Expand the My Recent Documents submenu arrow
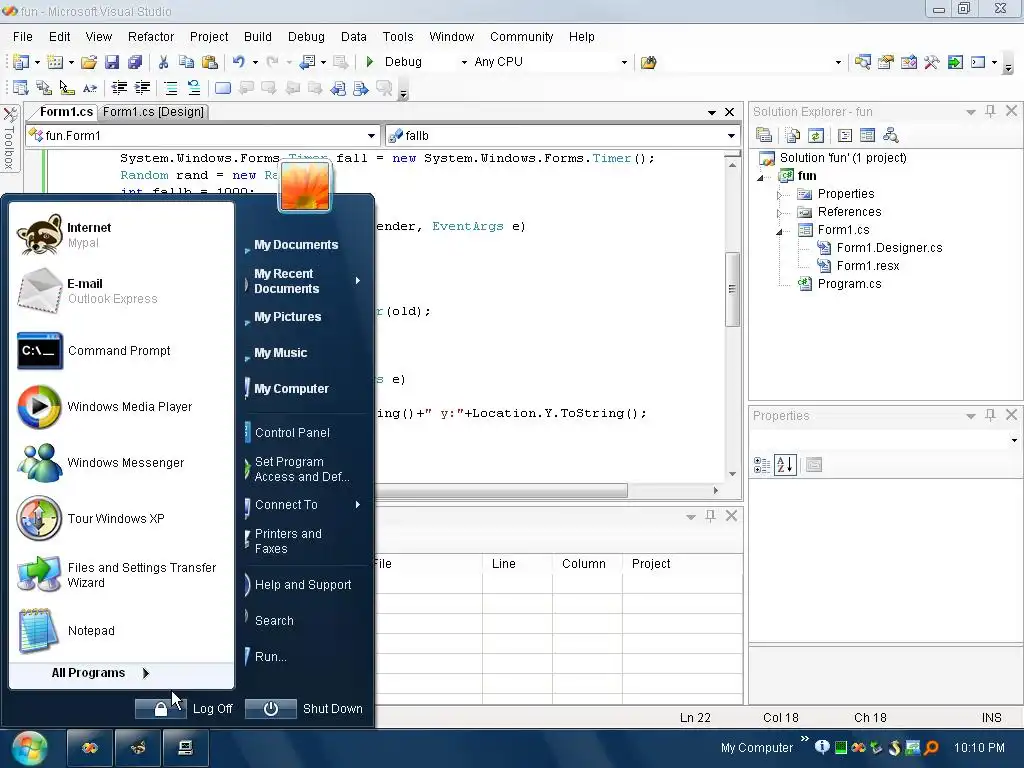 [x=358, y=281]
